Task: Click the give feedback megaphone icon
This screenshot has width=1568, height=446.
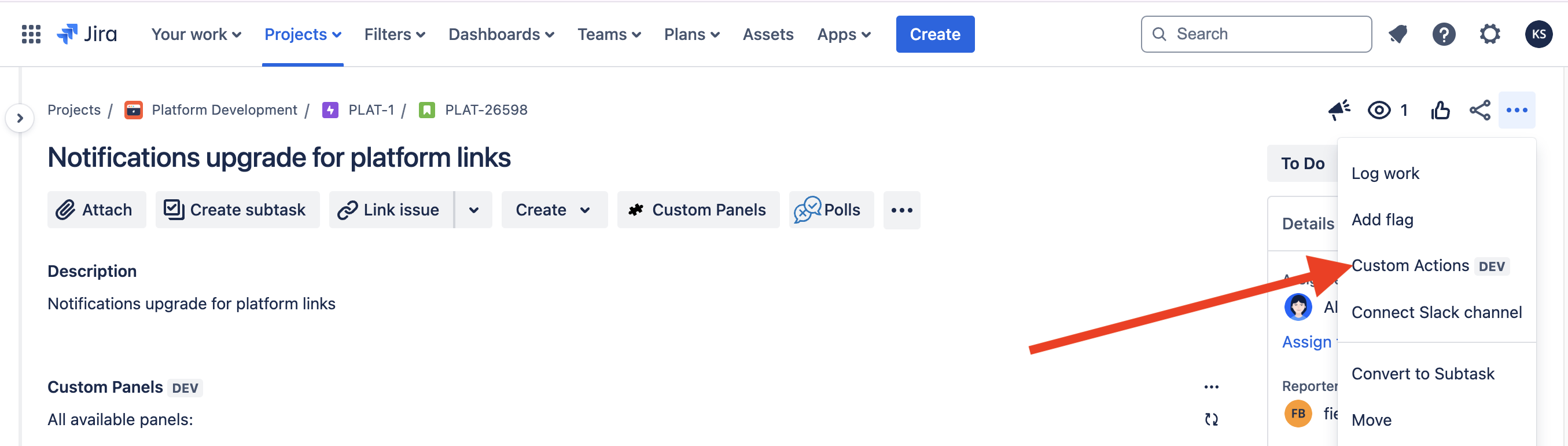Action: pos(1338,110)
